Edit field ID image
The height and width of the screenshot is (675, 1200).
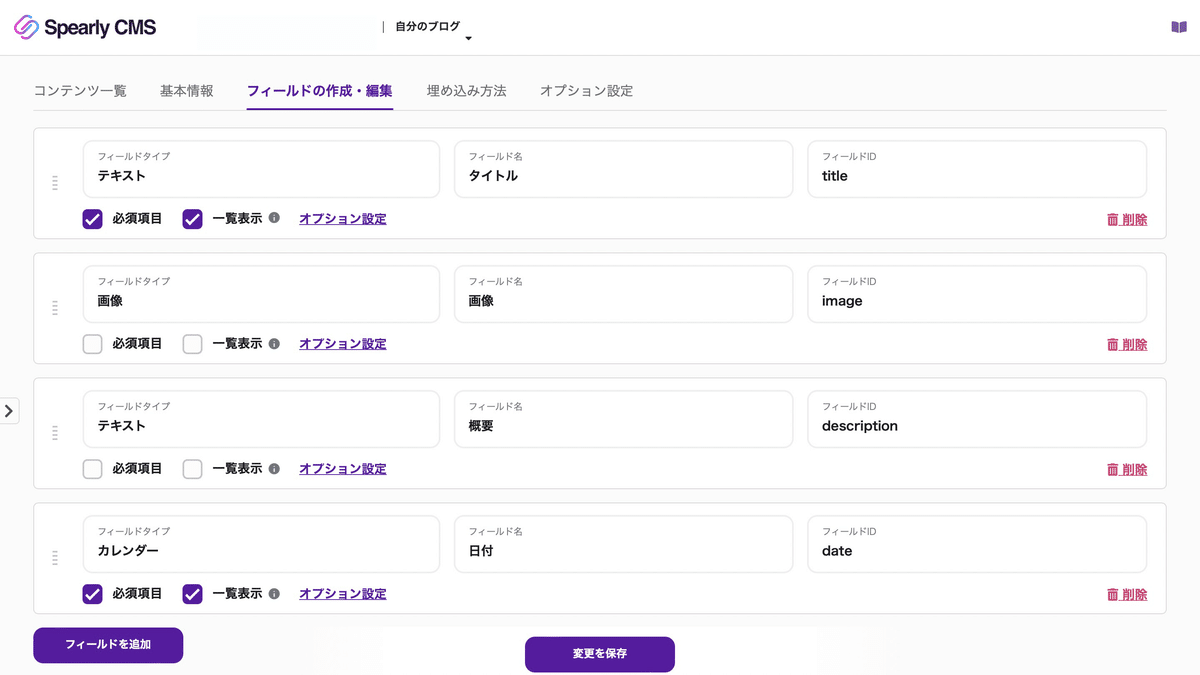[x=977, y=294]
